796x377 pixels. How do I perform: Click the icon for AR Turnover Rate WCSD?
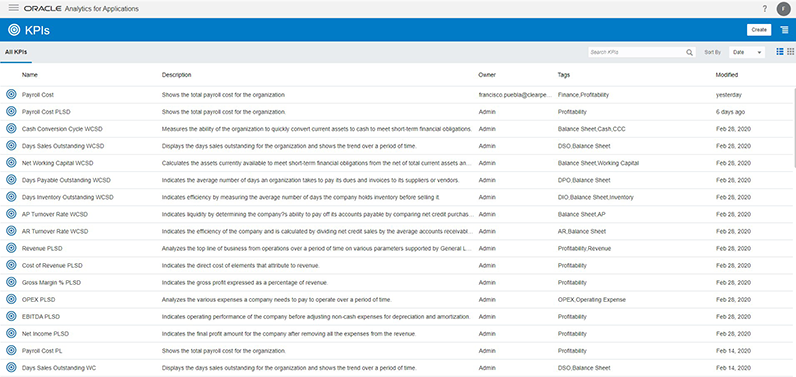pos(11,231)
